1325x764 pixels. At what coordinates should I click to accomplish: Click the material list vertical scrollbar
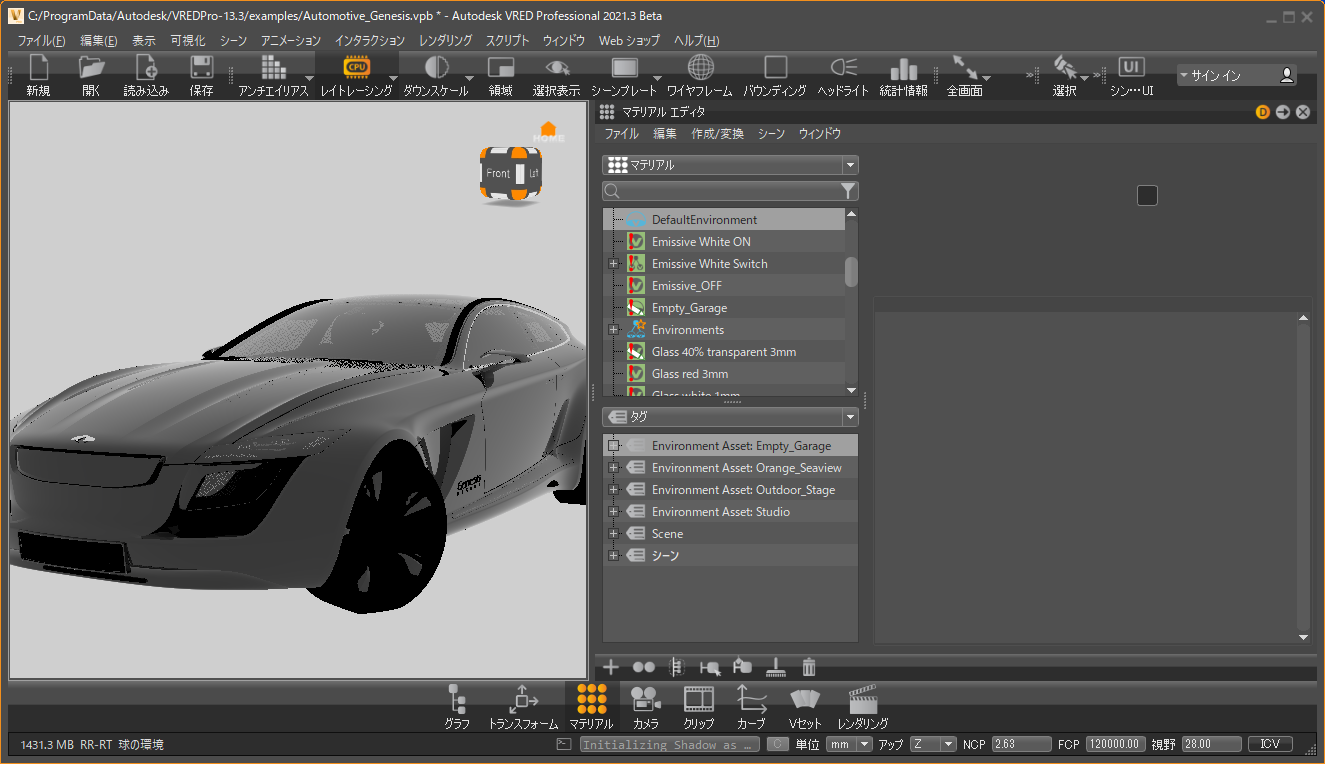click(x=851, y=272)
